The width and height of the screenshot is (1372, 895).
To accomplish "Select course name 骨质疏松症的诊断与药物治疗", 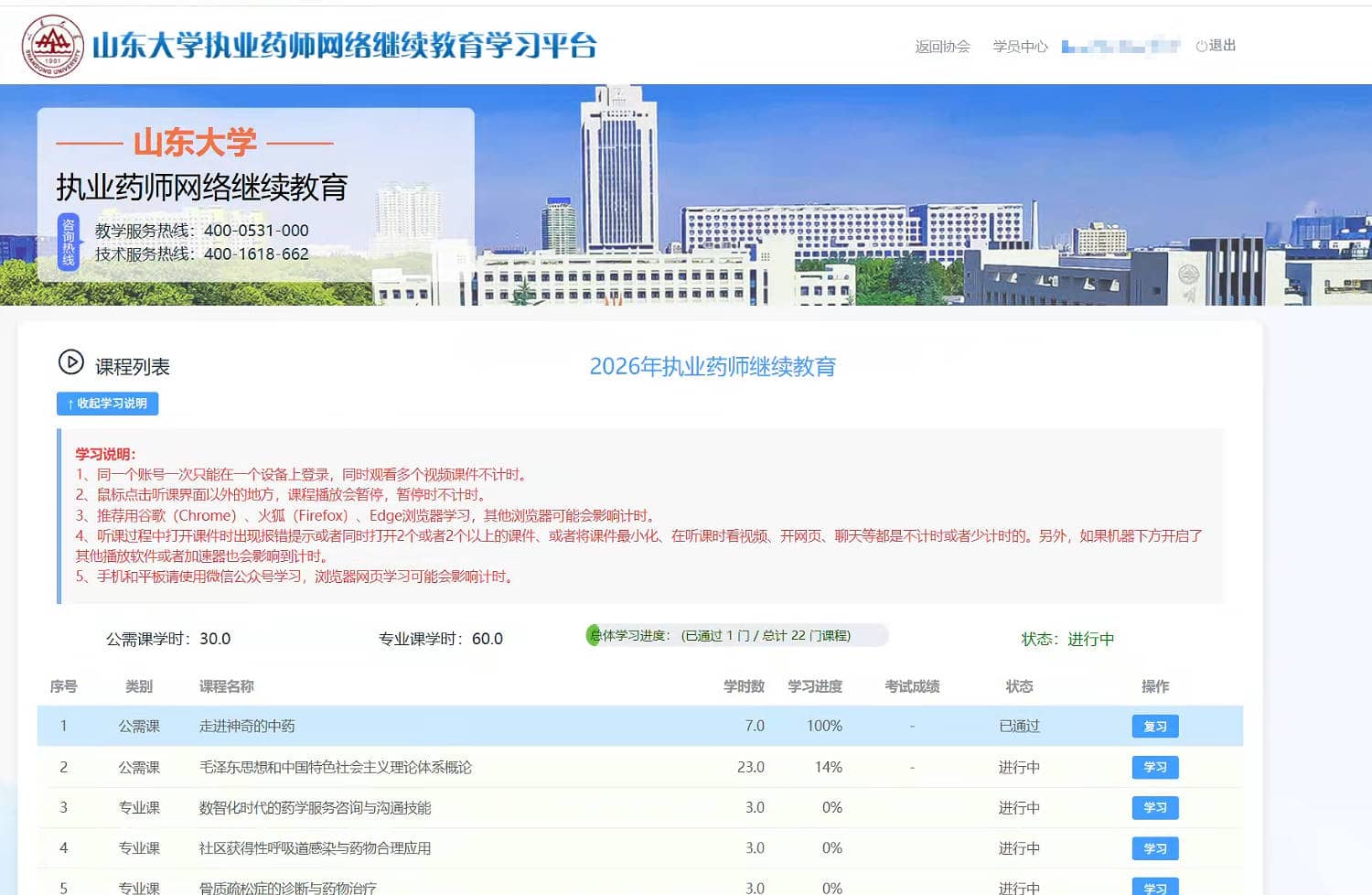I will [287, 888].
